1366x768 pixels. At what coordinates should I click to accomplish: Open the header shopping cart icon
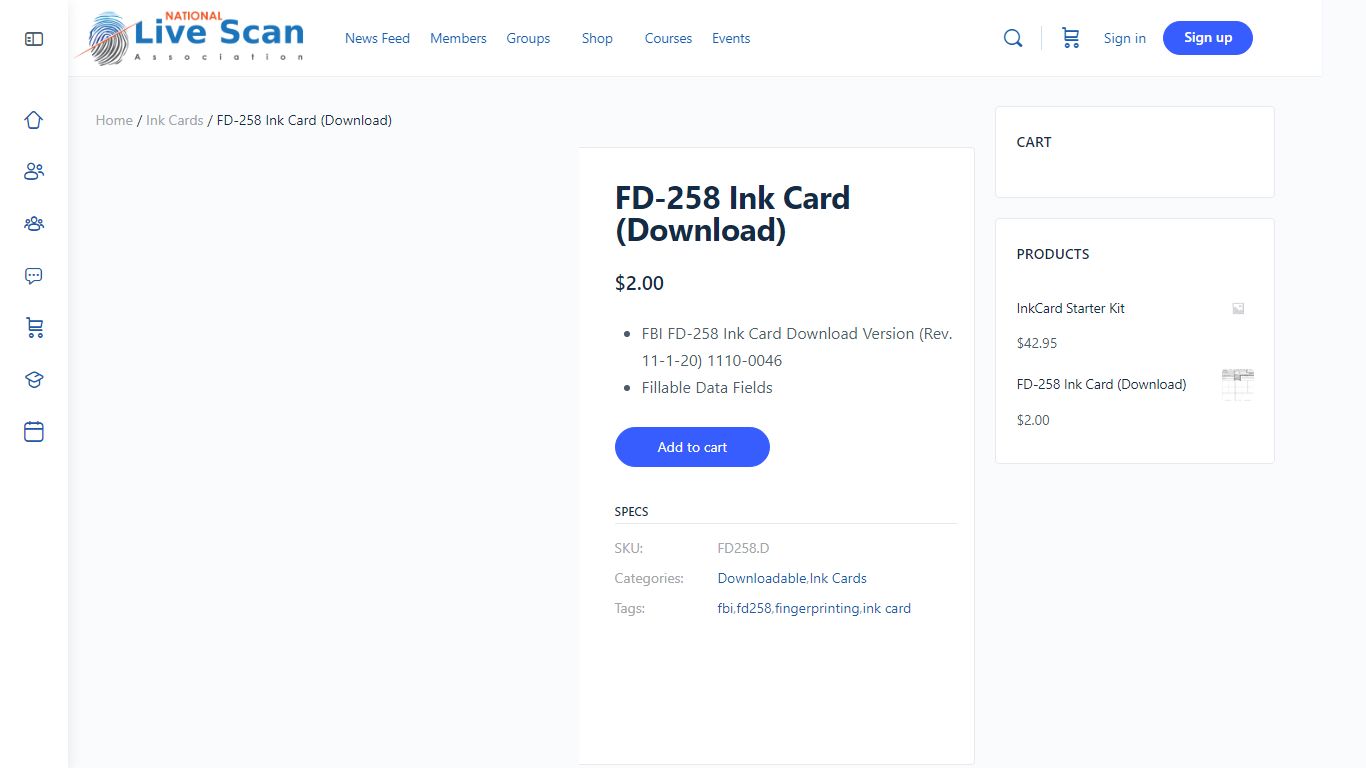coord(1070,38)
